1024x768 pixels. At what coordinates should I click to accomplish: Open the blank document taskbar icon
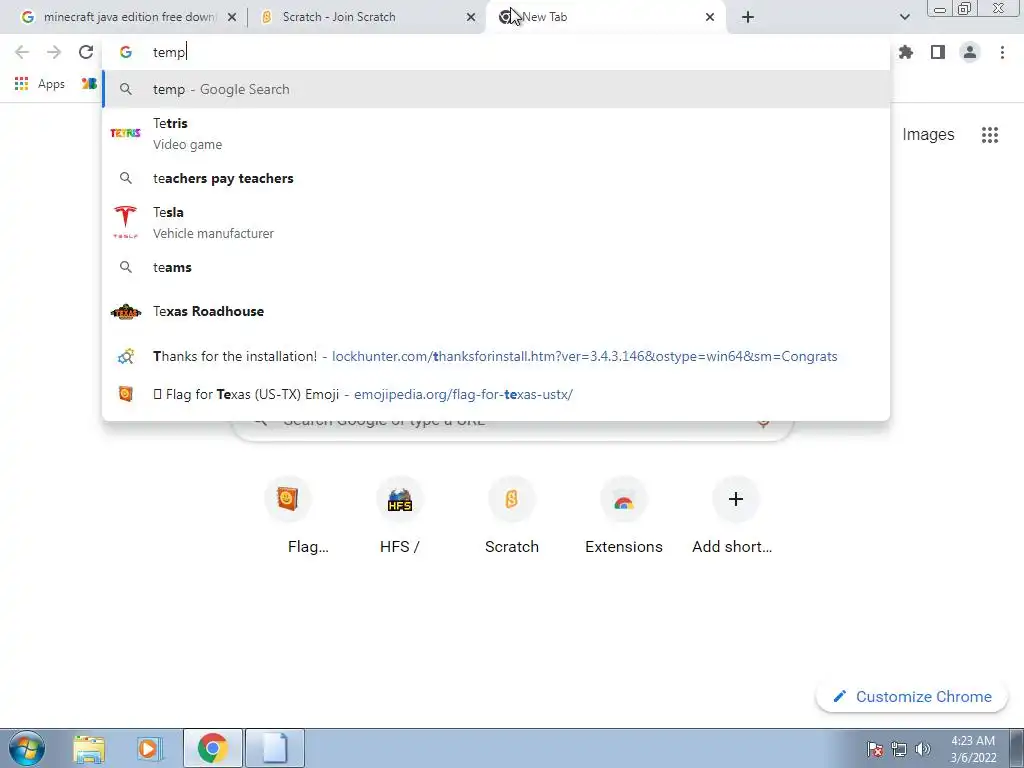pyautogui.click(x=275, y=748)
